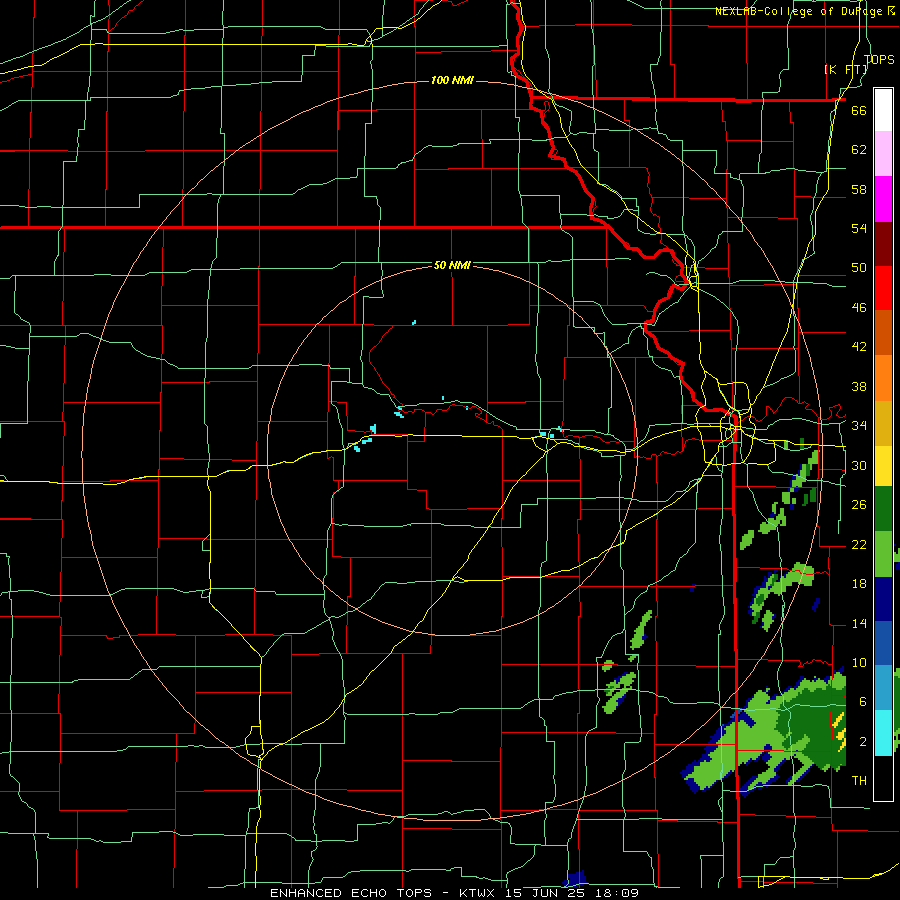The width and height of the screenshot is (900, 900).
Task: Select the dark red legend swatch
Action: [883, 244]
